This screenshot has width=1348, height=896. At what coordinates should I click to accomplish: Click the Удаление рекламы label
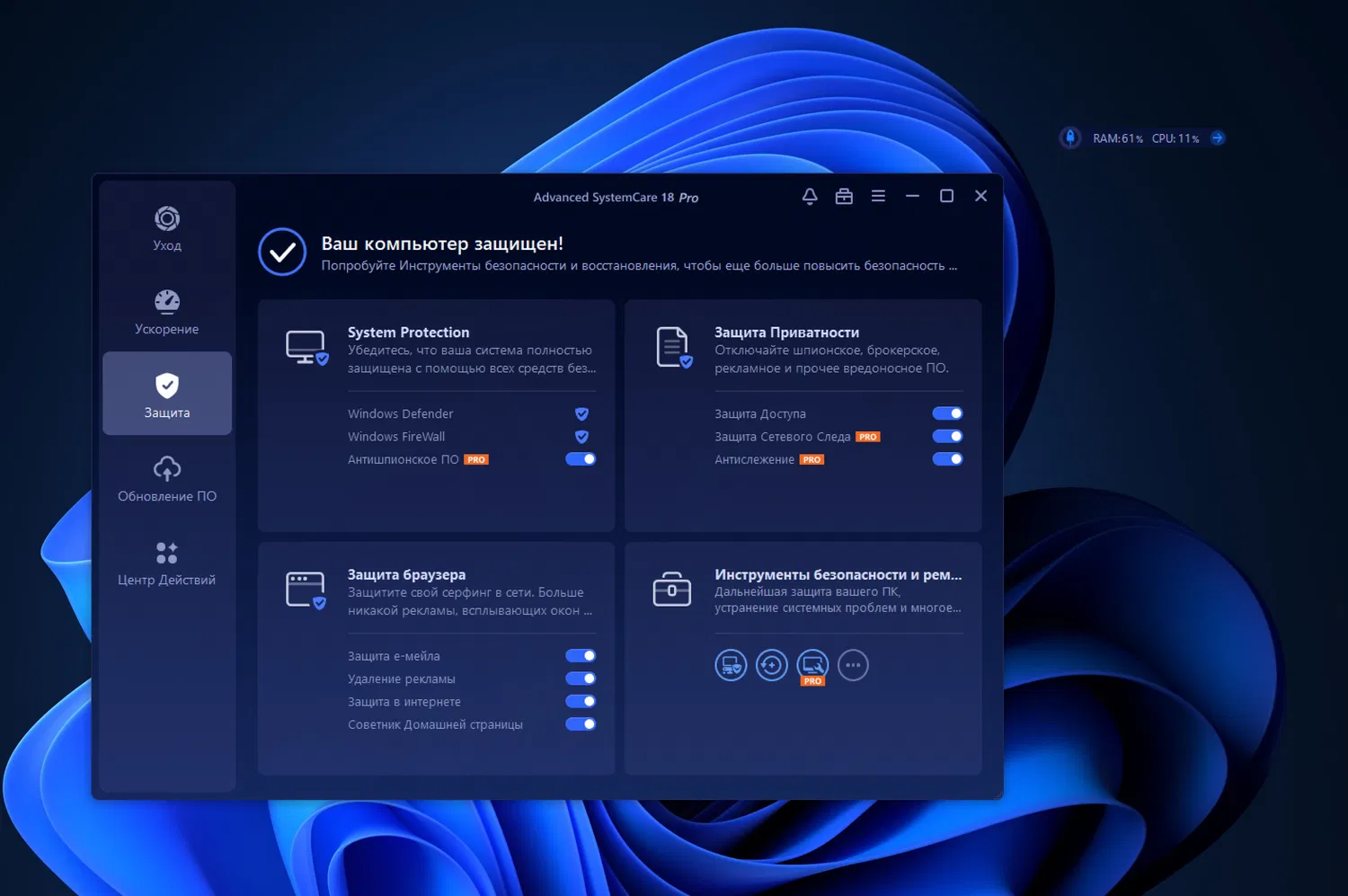402,679
